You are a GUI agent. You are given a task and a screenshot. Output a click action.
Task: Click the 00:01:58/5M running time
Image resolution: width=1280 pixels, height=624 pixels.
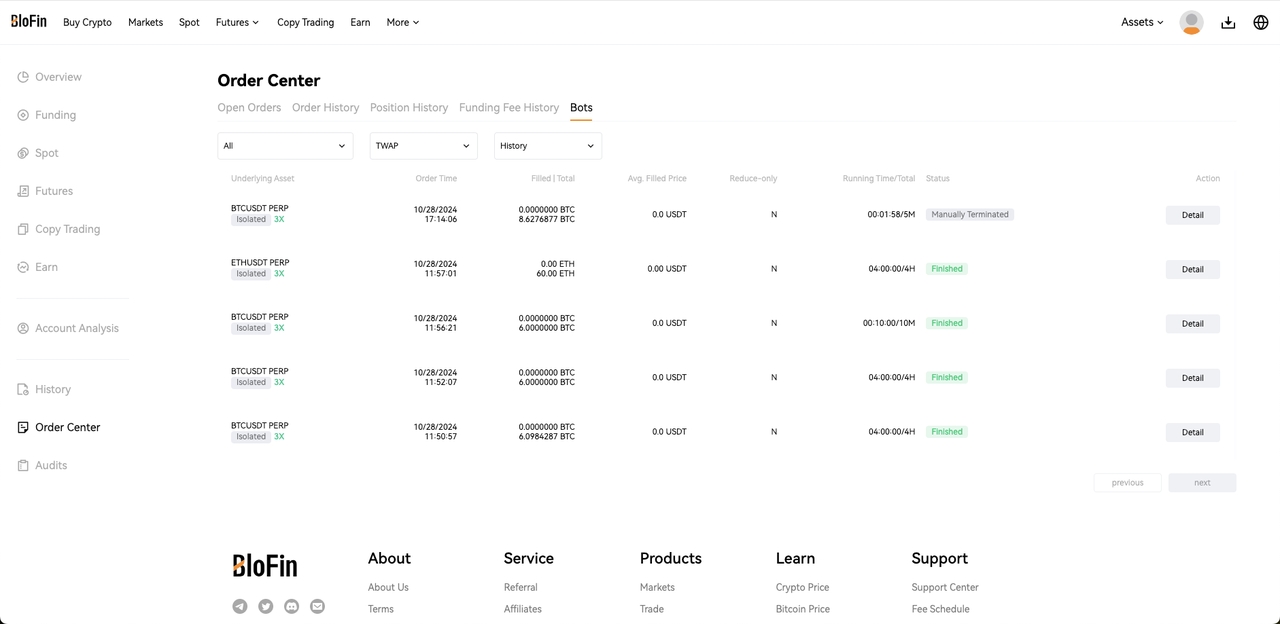pos(891,214)
